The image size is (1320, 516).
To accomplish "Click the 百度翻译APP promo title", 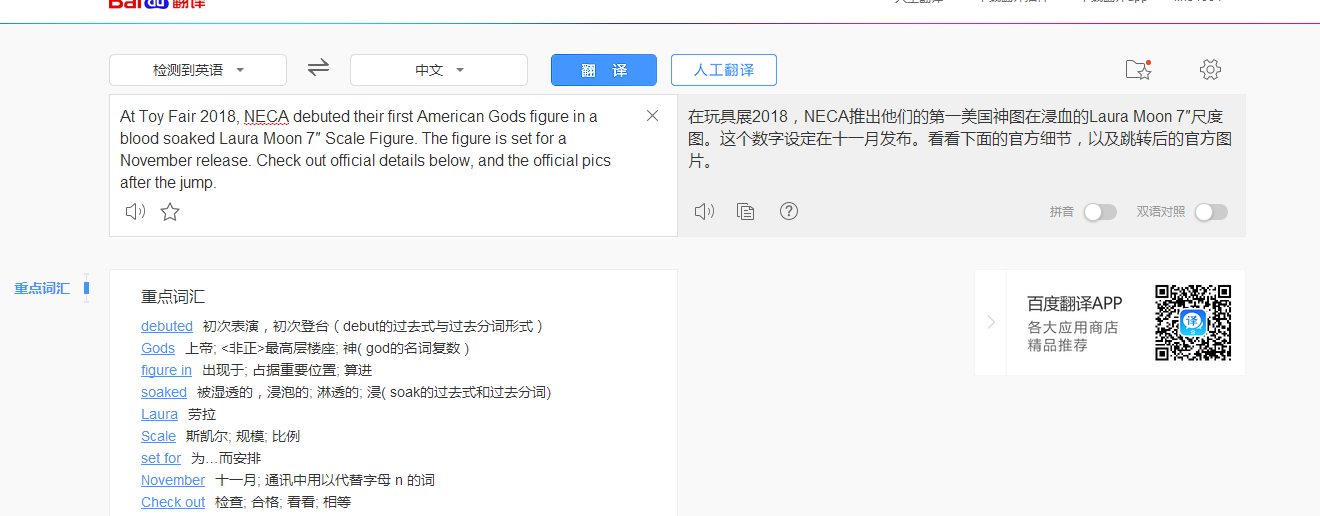I will [x=1075, y=303].
